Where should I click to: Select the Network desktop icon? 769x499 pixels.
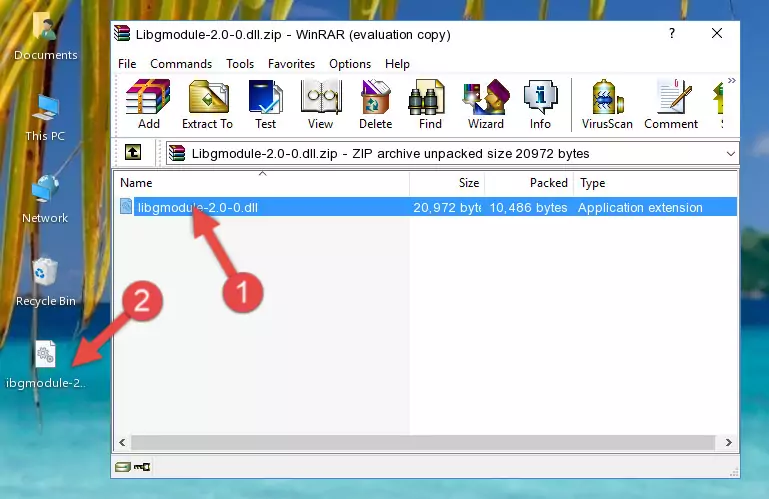pyautogui.click(x=45, y=199)
